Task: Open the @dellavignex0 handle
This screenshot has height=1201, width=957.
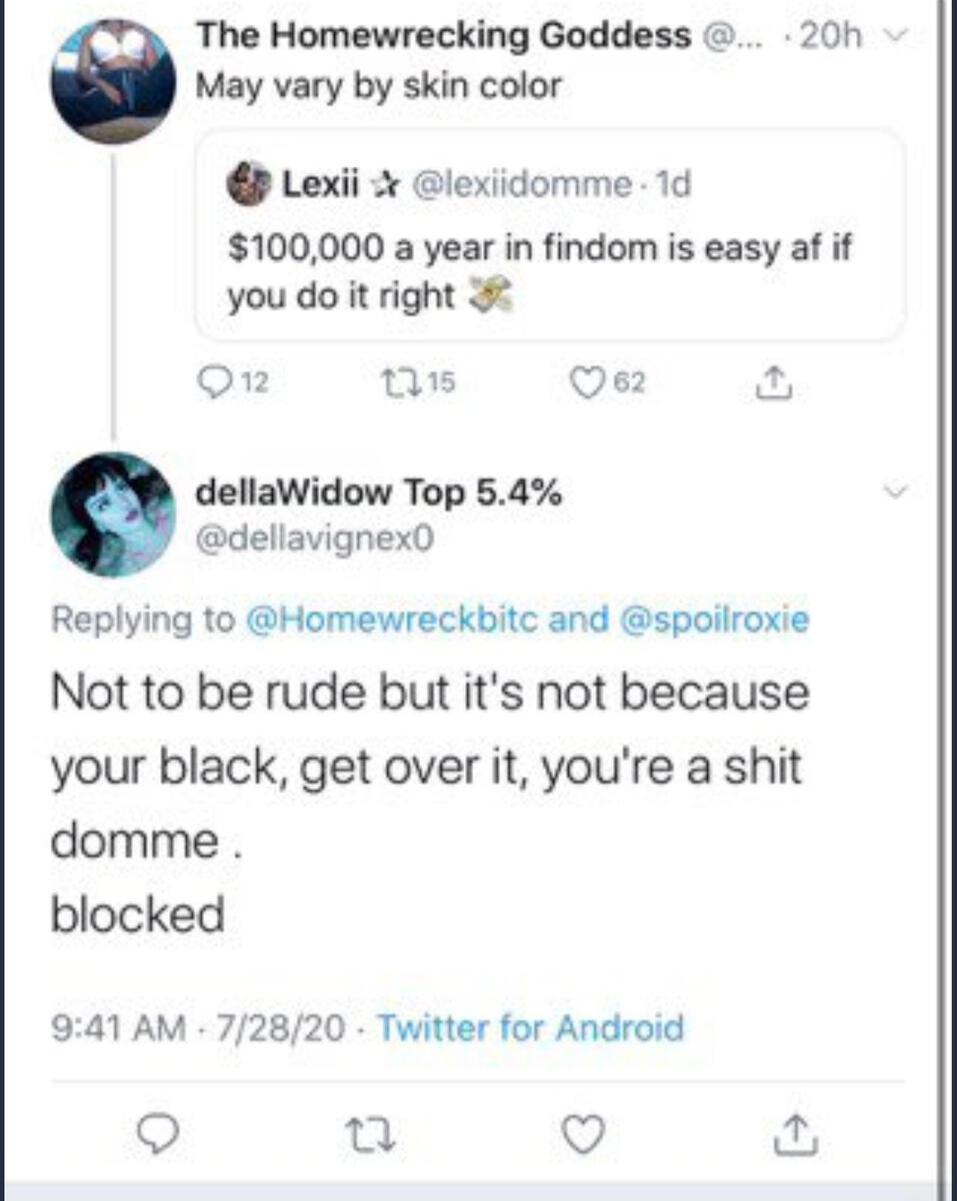Action: click(315, 541)
